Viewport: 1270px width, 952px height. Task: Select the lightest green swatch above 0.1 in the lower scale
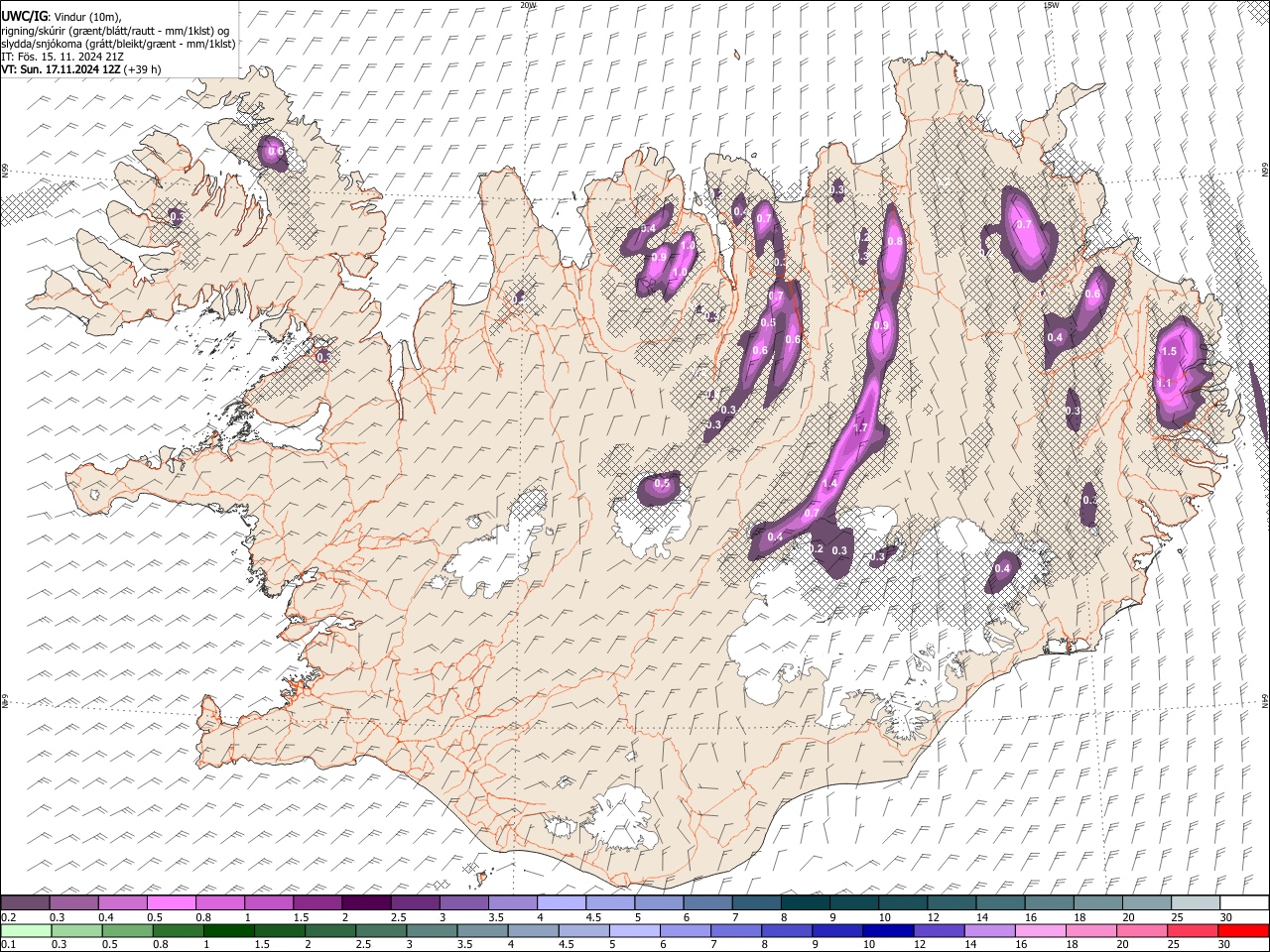pos(25,931)
